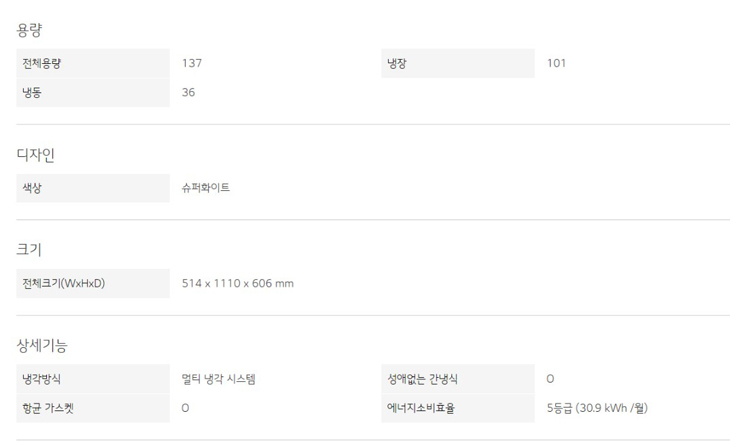Click the total capacity value 137
This screenshot has width=730, height=441.
tap(192, 63)
